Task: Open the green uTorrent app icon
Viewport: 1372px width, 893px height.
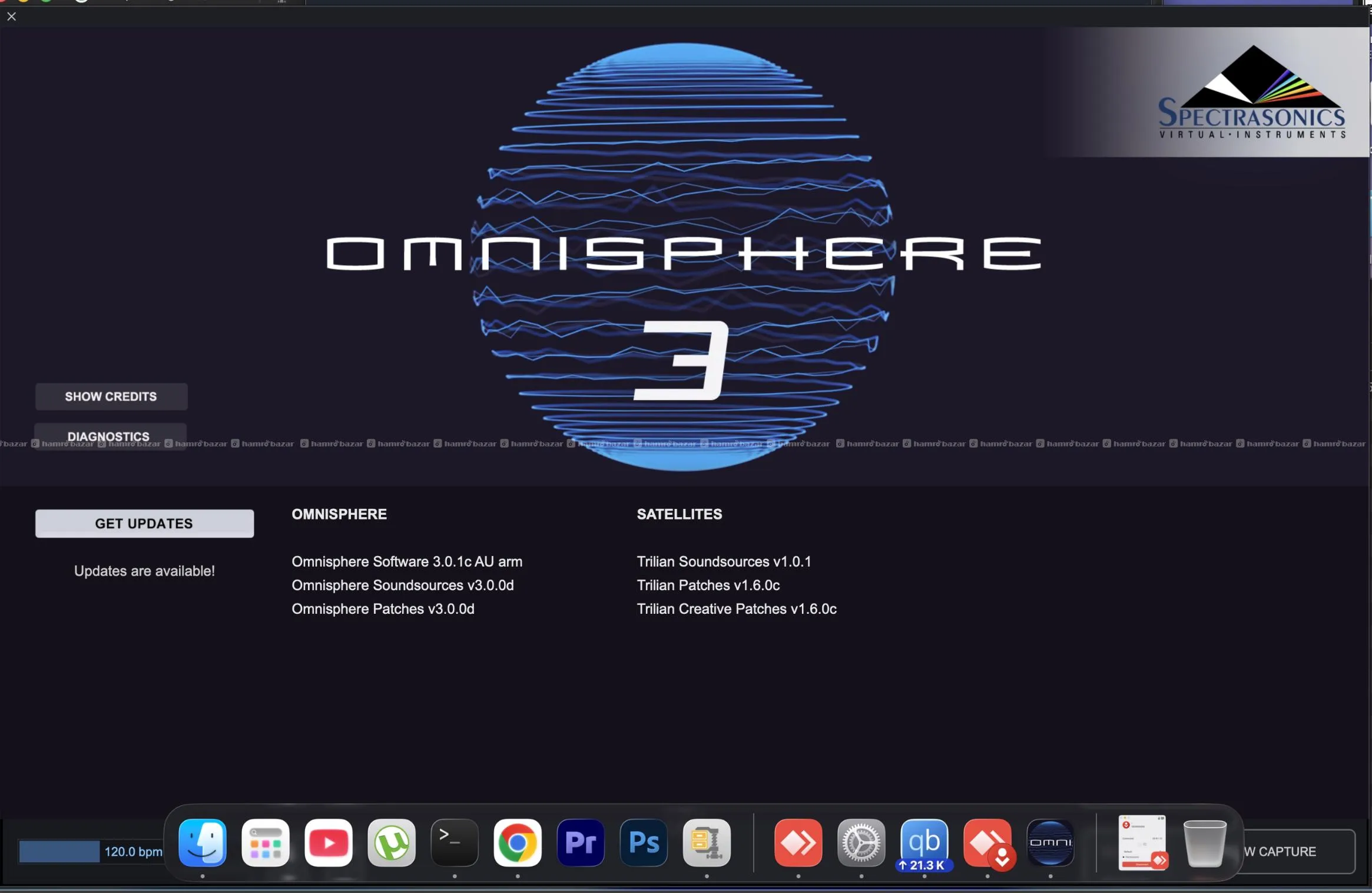Action: coord(392,842)
